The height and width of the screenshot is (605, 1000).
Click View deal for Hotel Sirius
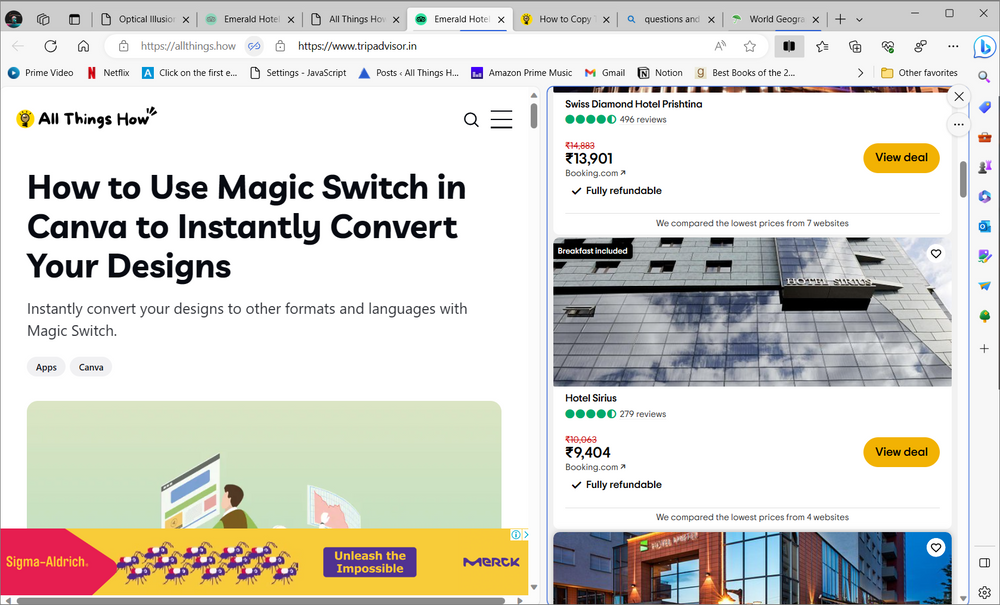[901, 452]
